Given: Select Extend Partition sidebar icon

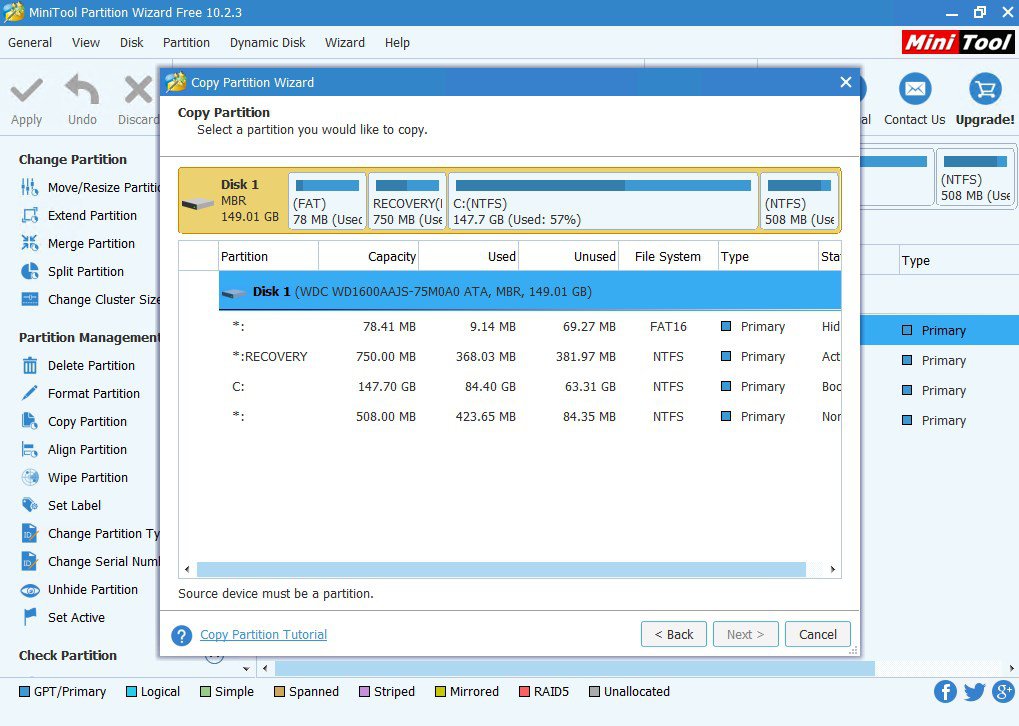Looking at the screenshot, I should click(29, 215).
